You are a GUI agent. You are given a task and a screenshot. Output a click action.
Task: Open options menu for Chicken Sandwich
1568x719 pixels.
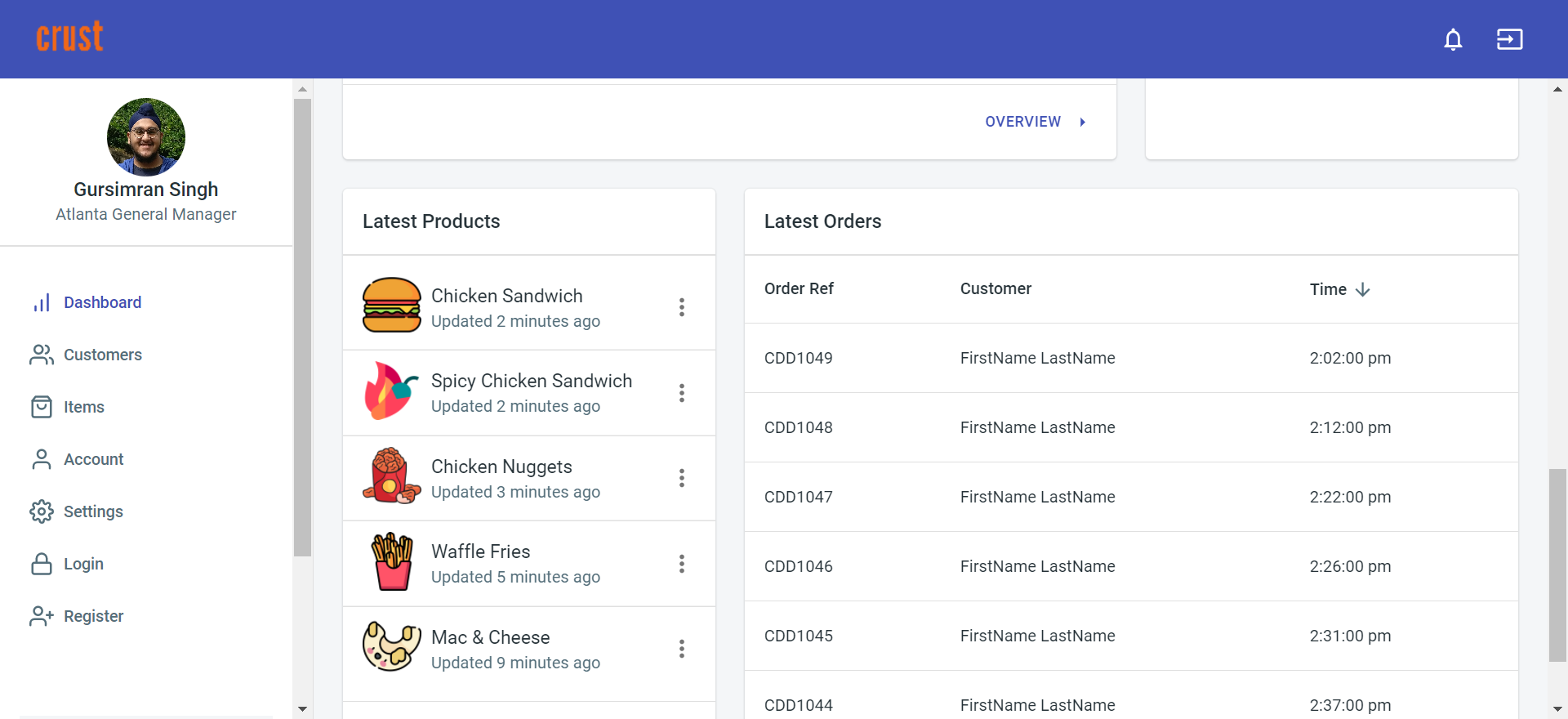[682, 307]
